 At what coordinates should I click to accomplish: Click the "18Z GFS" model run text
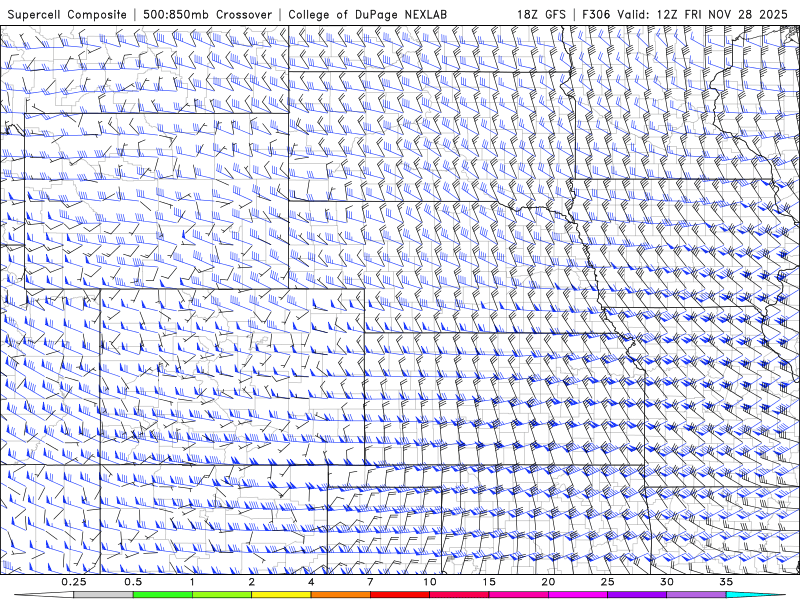pyautogui.click(x=541, y=15)
